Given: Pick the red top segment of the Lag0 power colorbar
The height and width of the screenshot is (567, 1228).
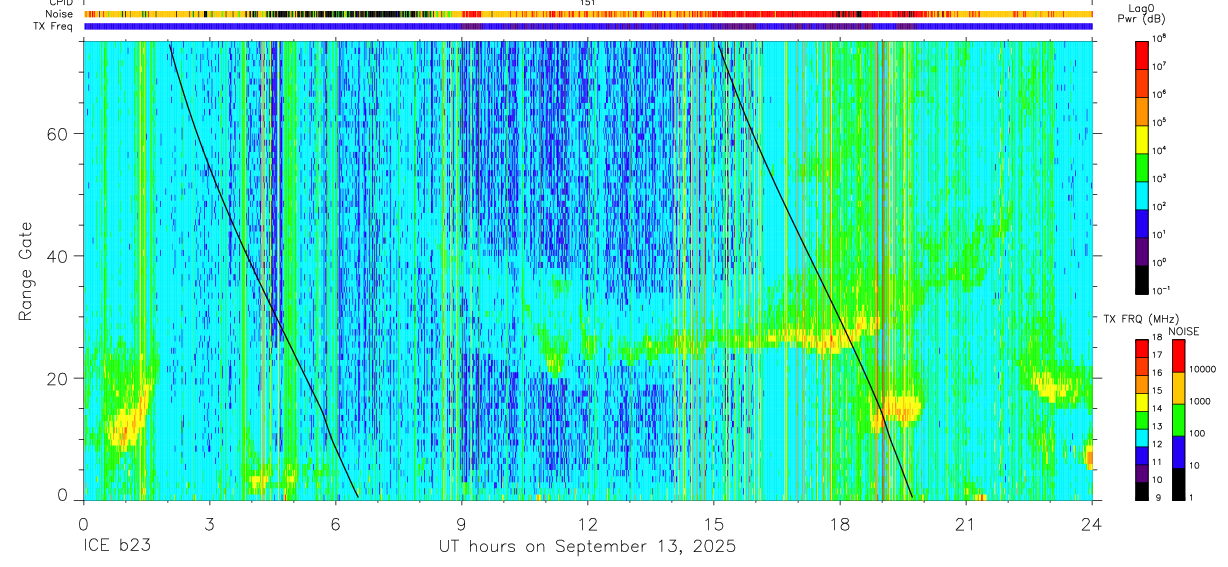Looking at the screenshot, I should pos(1142,54).
